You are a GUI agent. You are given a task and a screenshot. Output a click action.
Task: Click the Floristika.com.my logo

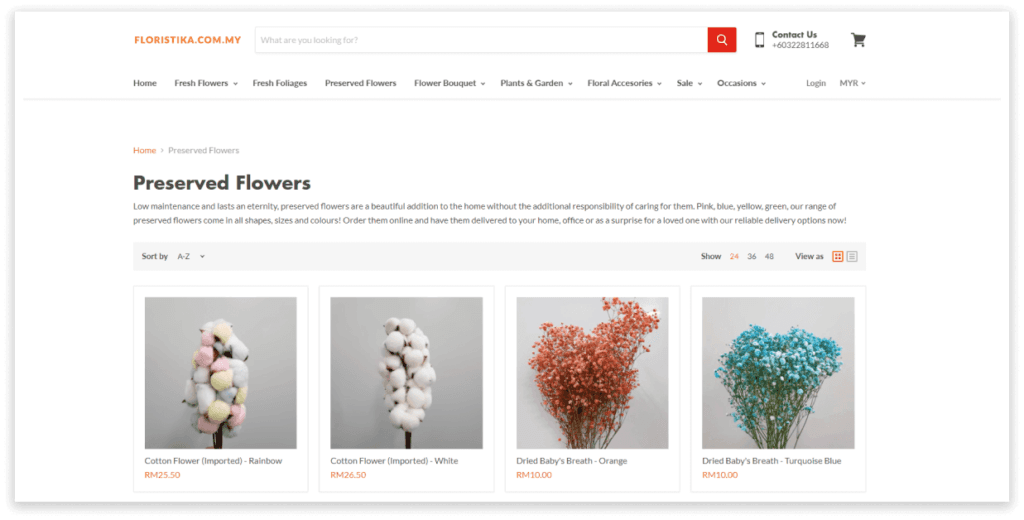click(x=187, y=40)
